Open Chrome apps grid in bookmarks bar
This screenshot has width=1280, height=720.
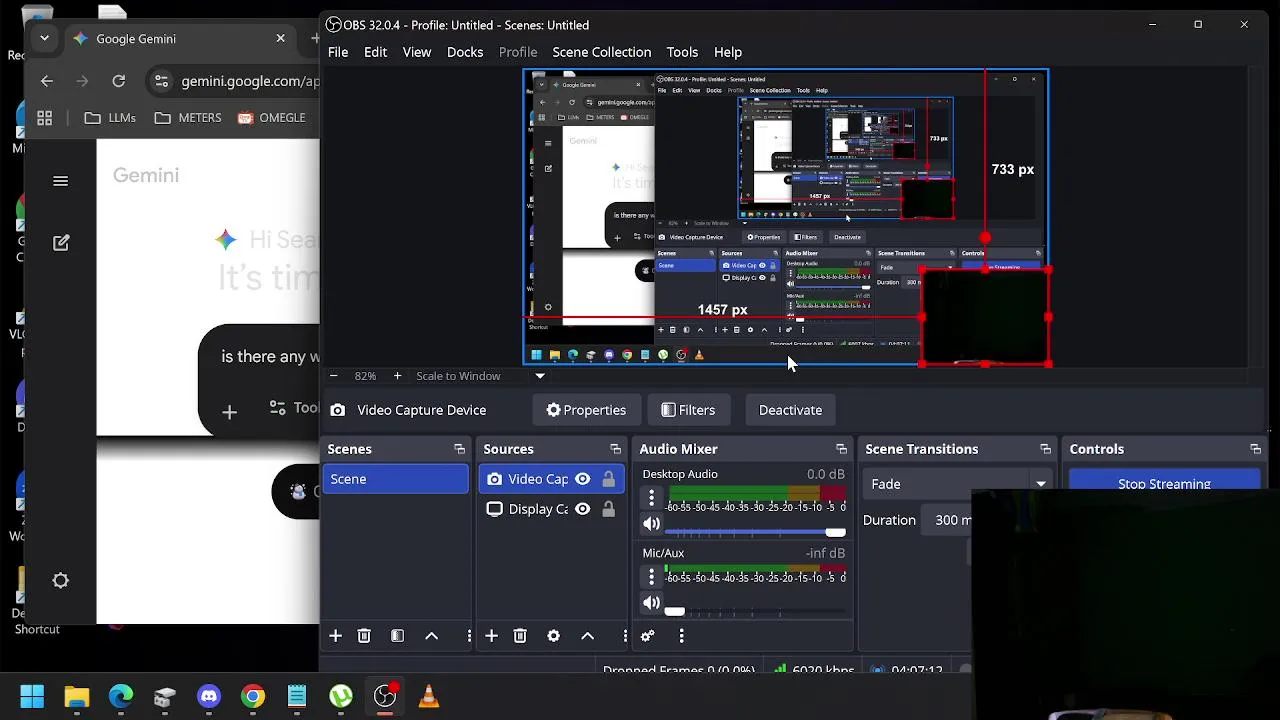pos(44,118)
